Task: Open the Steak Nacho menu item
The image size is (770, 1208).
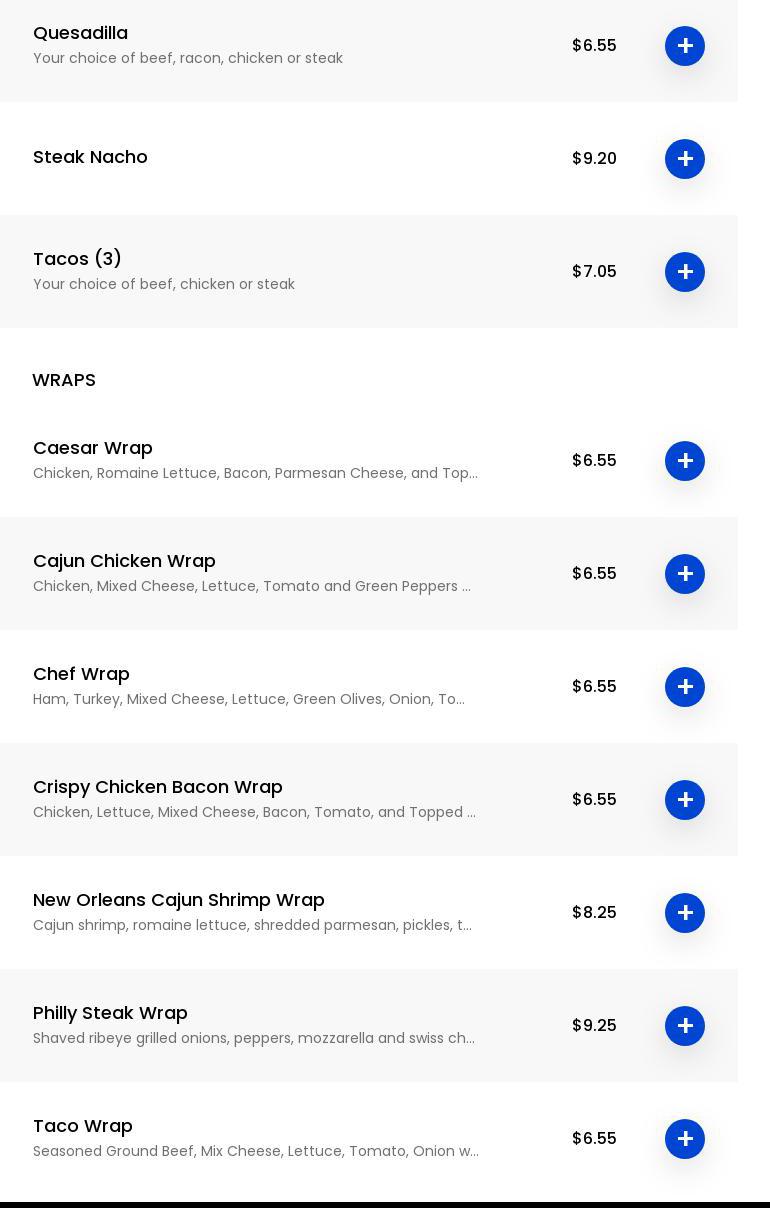Action: [90, 157]
